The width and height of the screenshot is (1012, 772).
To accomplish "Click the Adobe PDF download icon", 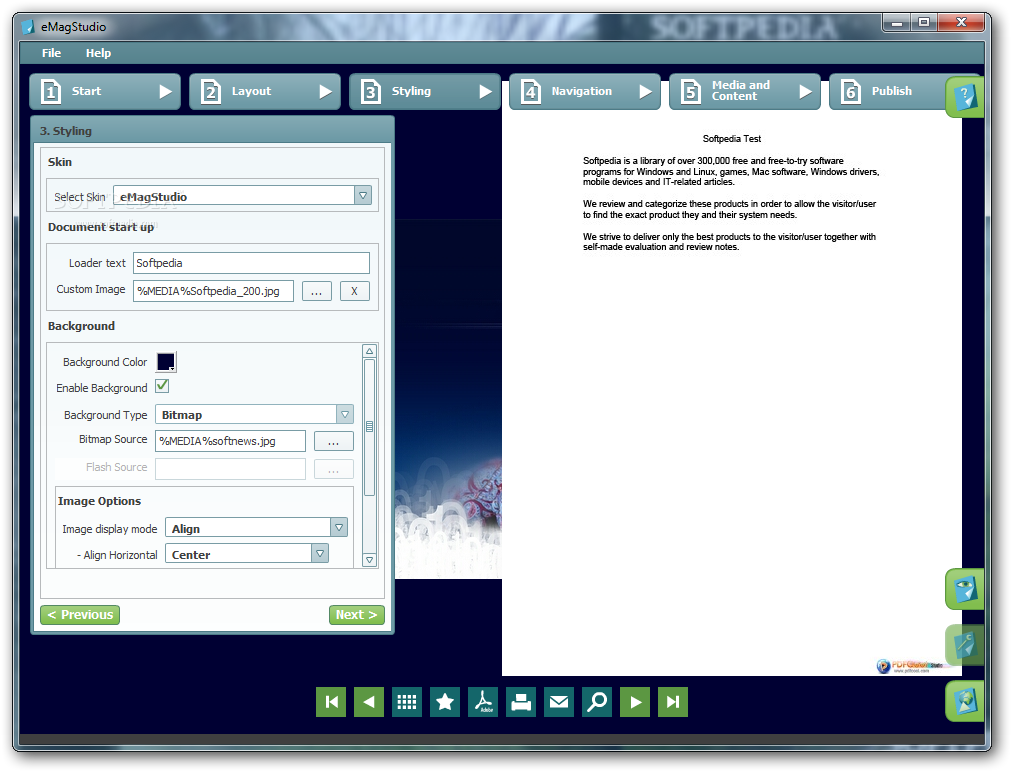I will point(483,702).
